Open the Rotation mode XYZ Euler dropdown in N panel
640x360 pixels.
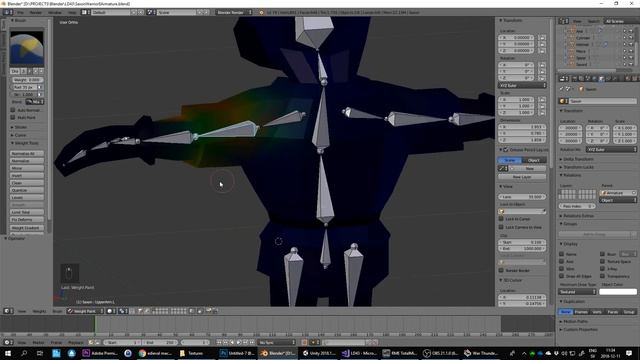pos(522,85)
